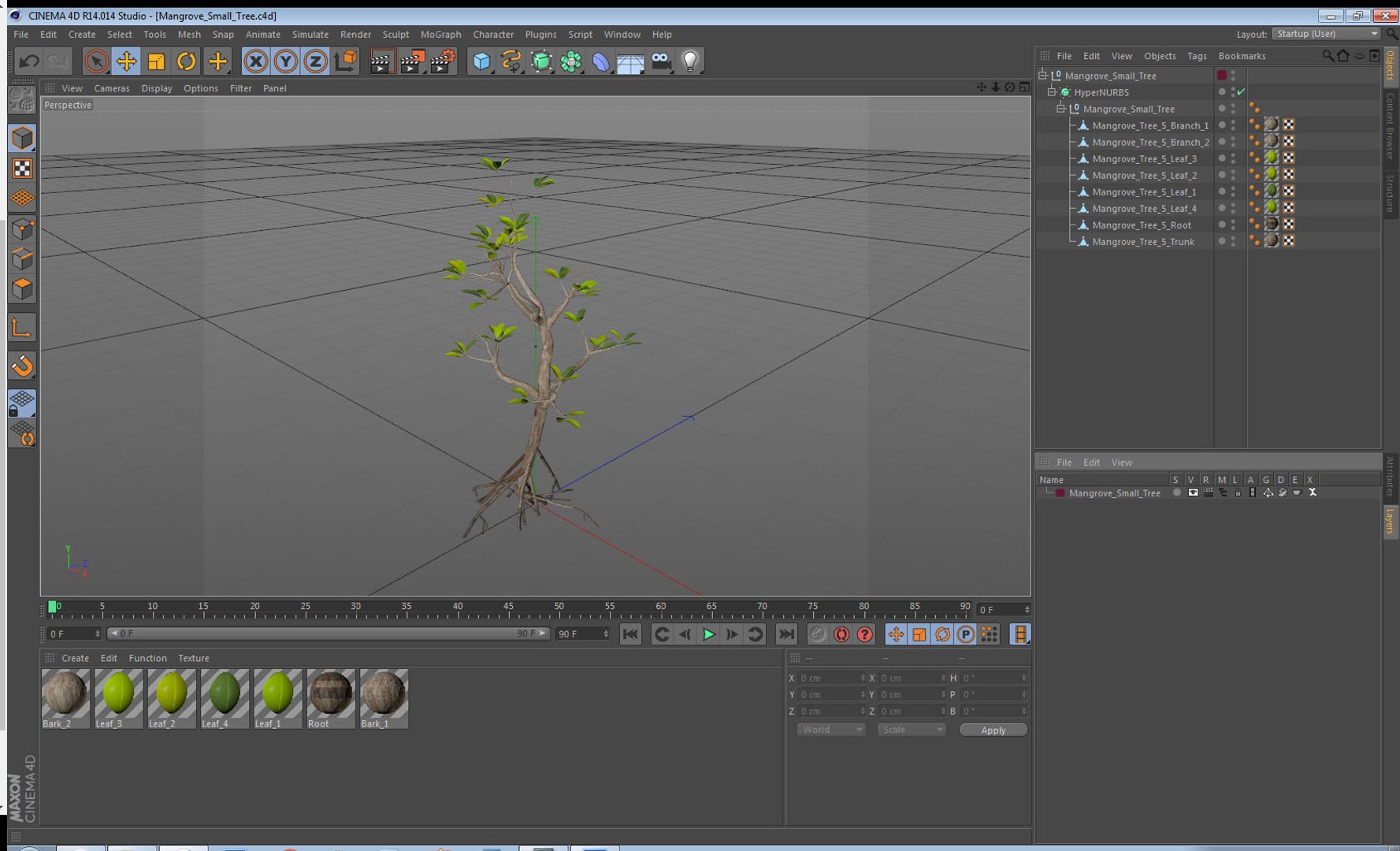
Task: Toggle the Enable Snap magnet icon
Action: coord(22,366)
